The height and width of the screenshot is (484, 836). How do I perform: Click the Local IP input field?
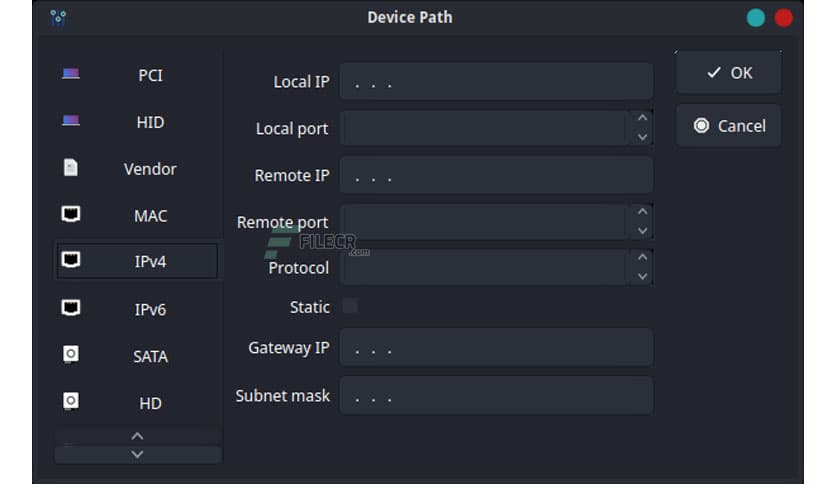tap(496, 82)
